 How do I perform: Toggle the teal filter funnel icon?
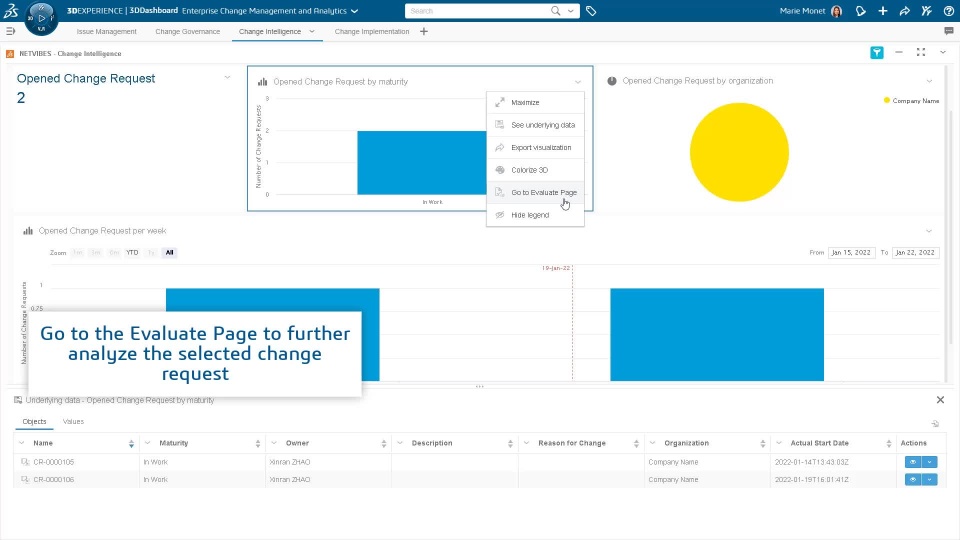pos(877,53)
